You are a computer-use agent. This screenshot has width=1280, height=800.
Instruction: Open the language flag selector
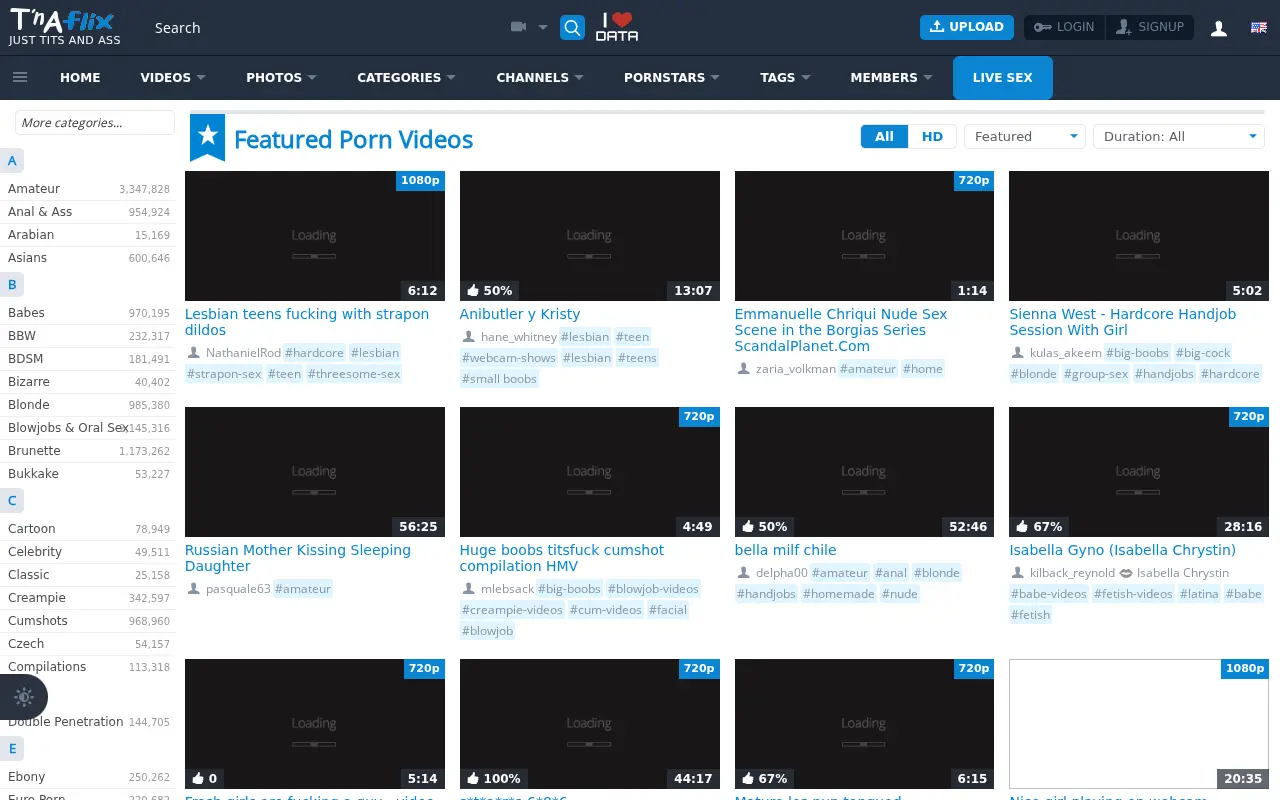click(1259, 28)
